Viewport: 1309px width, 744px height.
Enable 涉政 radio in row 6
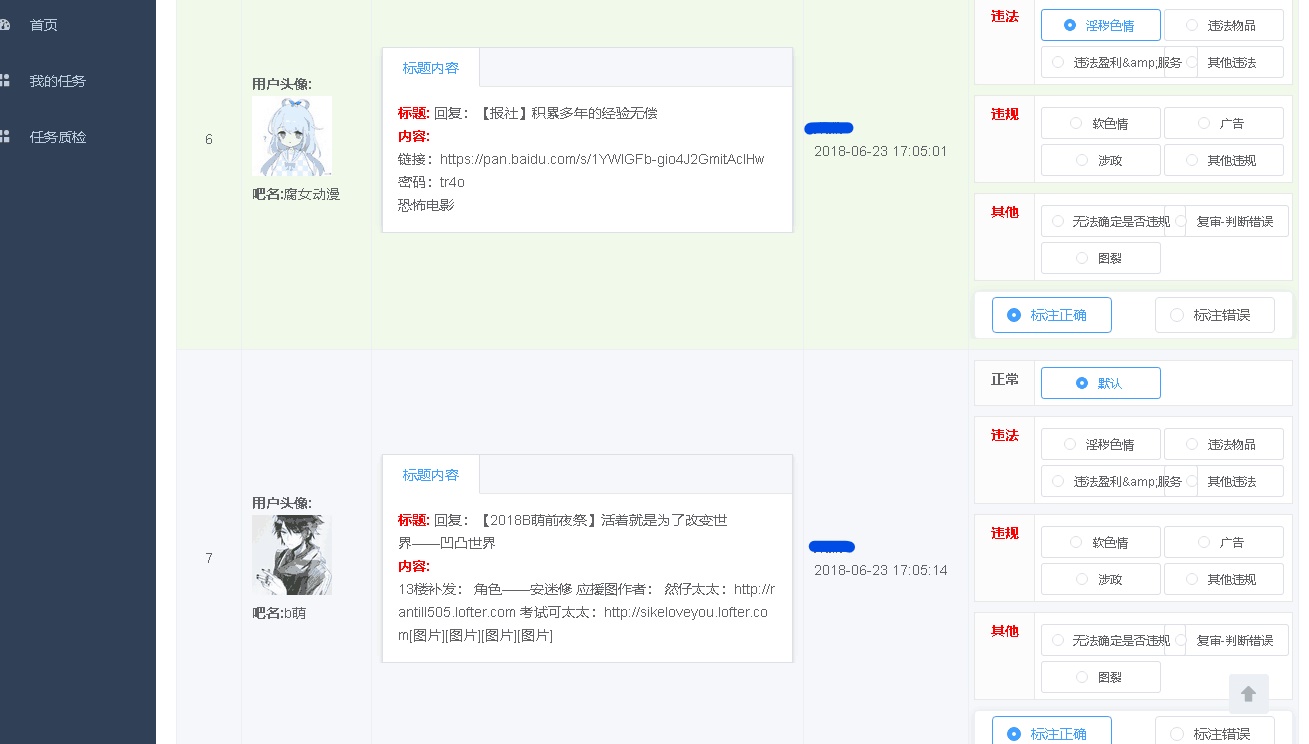pyautogui.click(x=1100, y=160)
